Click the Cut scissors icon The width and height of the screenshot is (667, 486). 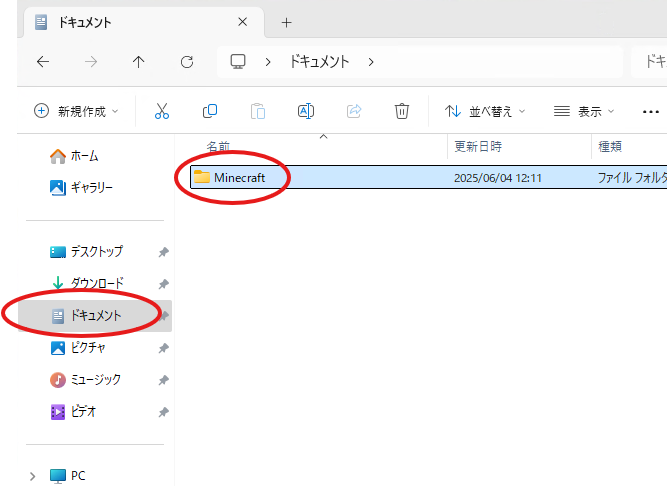pyautogui.click(x=162, y=111)
